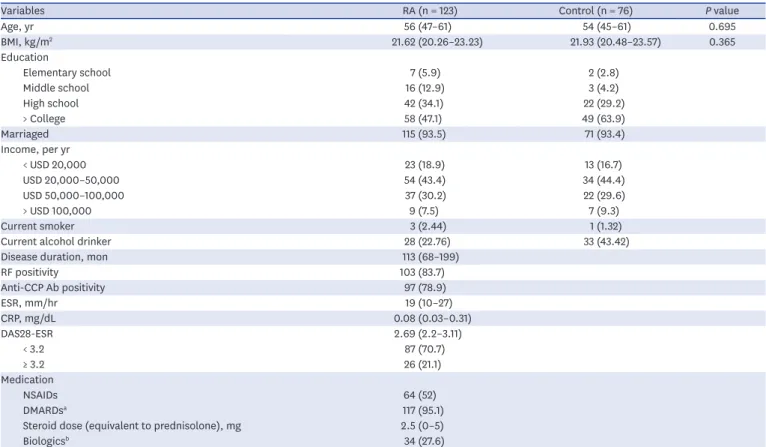Screen dimensions: 766x447
Task: Click the value '49 (63.9)'
Action: pos(604,119)
